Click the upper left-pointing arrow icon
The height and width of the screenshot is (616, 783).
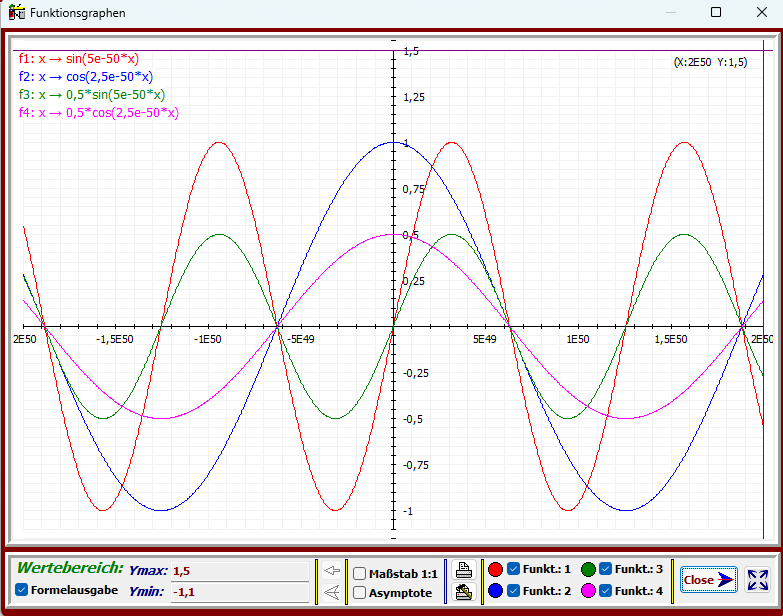pos(333,570)
